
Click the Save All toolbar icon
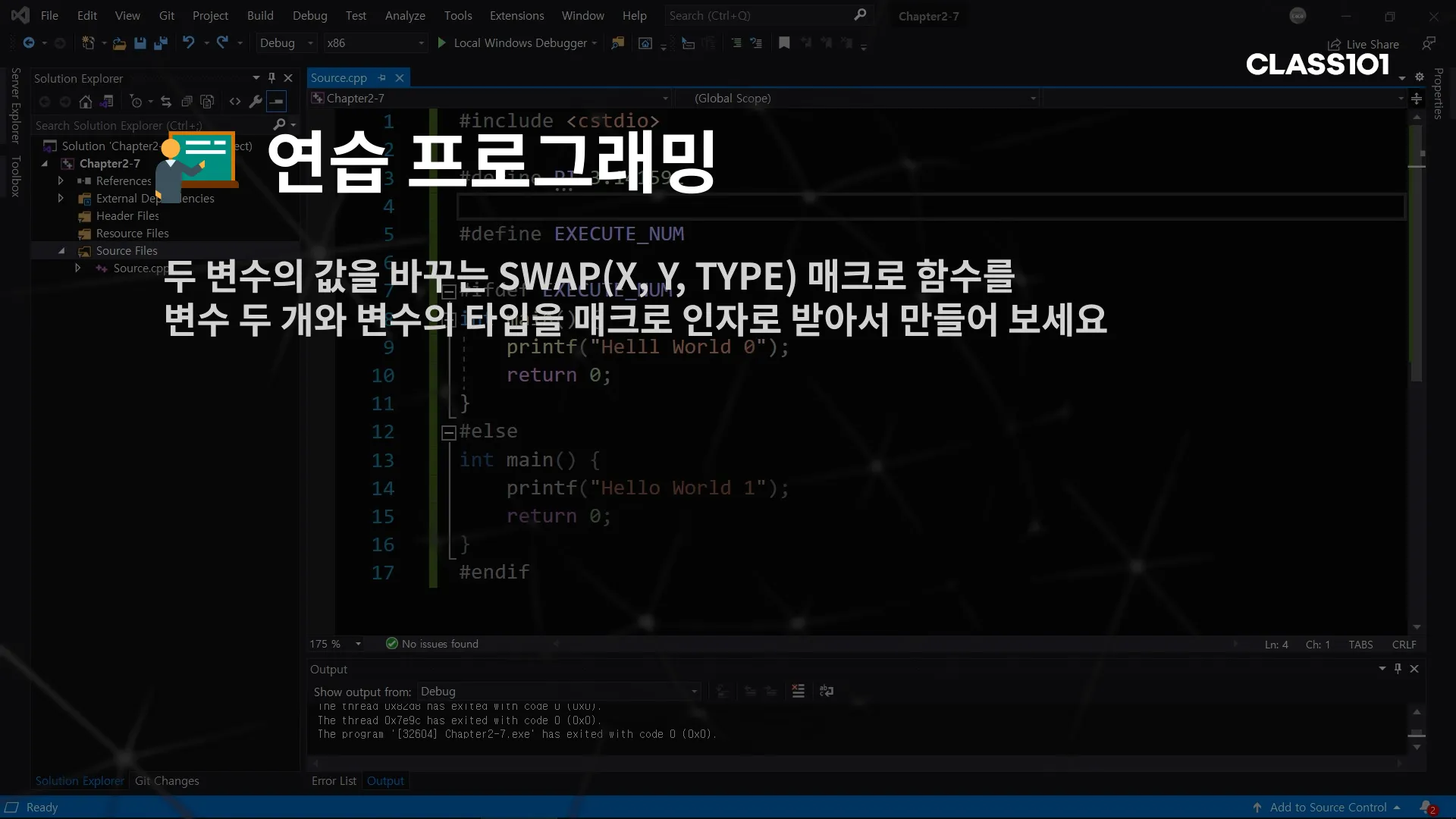click(x=160, y=43)
